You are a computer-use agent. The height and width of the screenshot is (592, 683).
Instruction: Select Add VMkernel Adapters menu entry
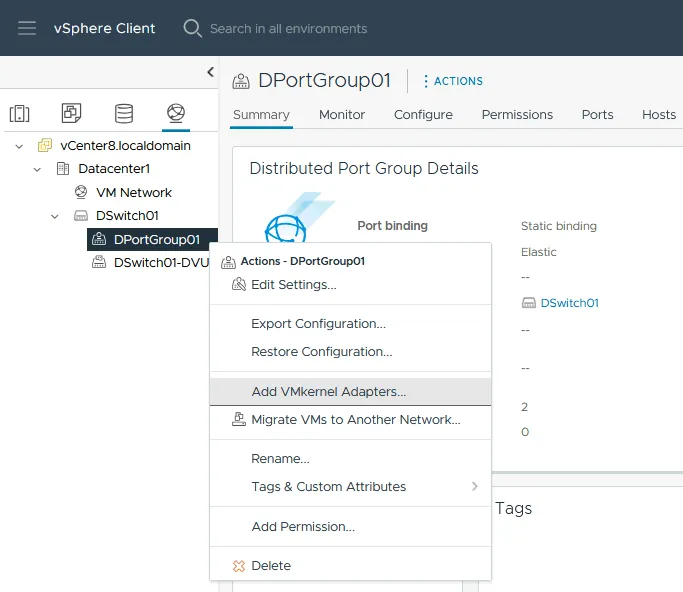351,392
